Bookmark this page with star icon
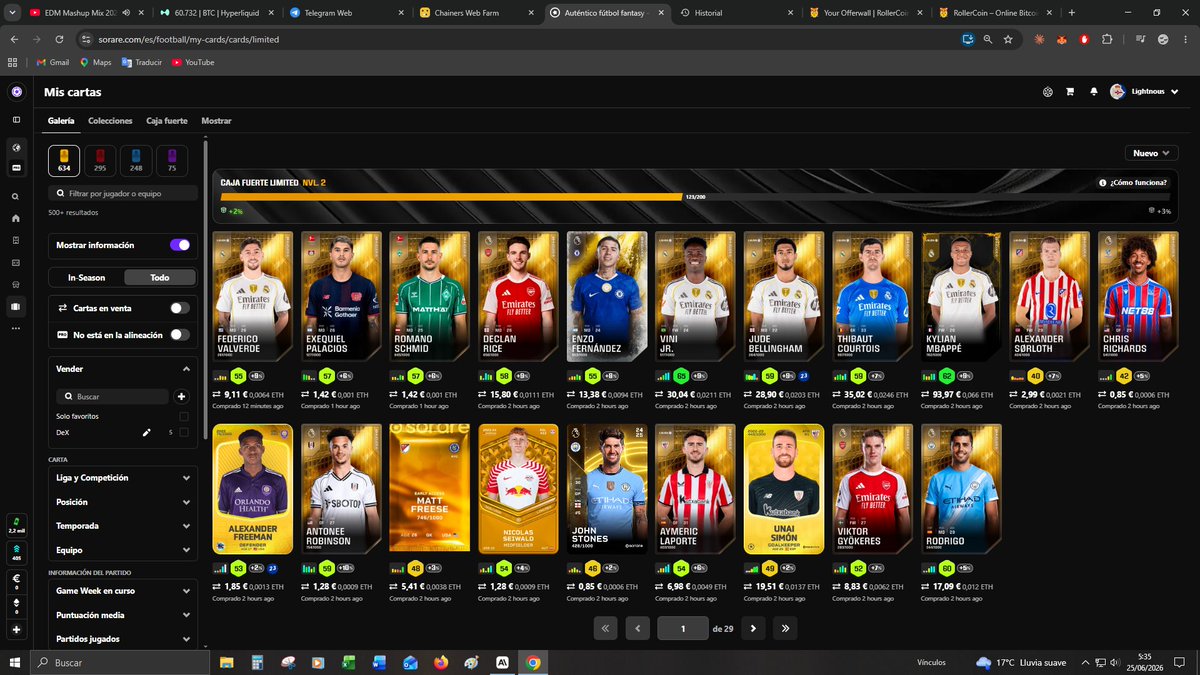Image resolution: width=1200 pixels, height=675 pixels. (1008, 39)
